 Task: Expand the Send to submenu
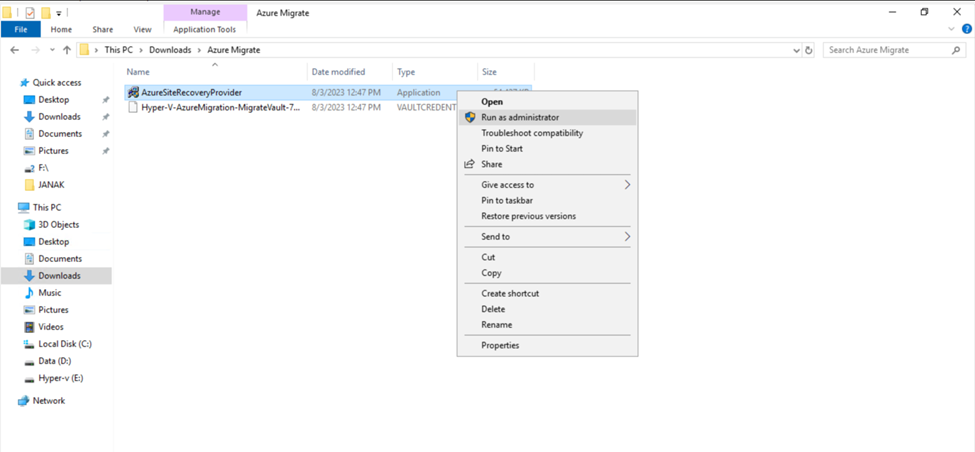pos(547,237)
